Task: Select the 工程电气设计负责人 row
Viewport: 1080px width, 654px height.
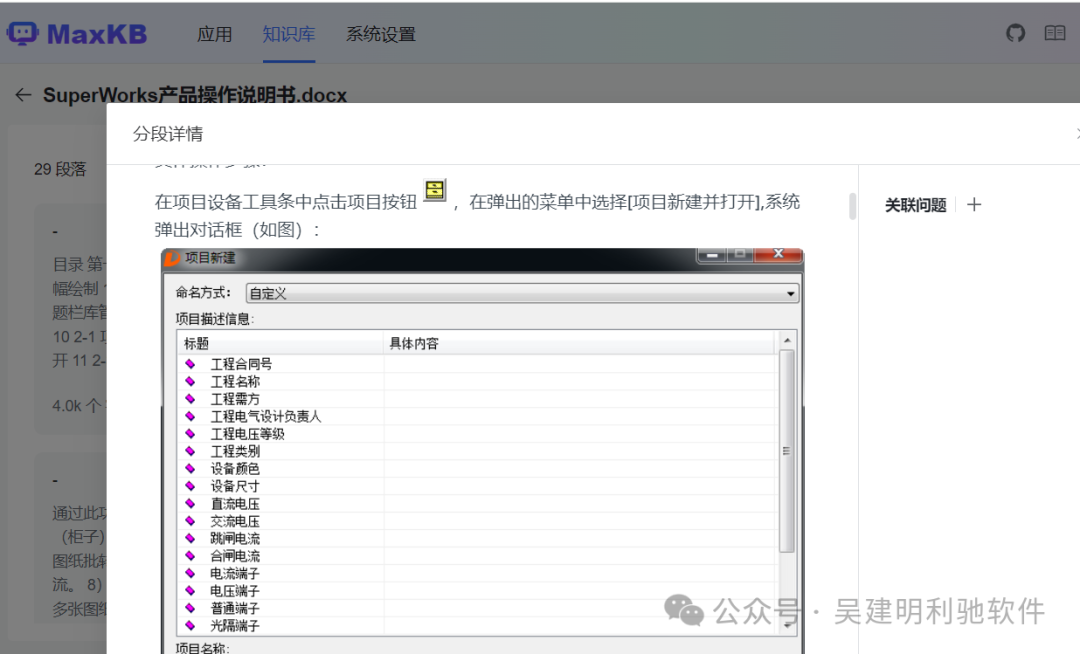Action: tap(477, 416)
